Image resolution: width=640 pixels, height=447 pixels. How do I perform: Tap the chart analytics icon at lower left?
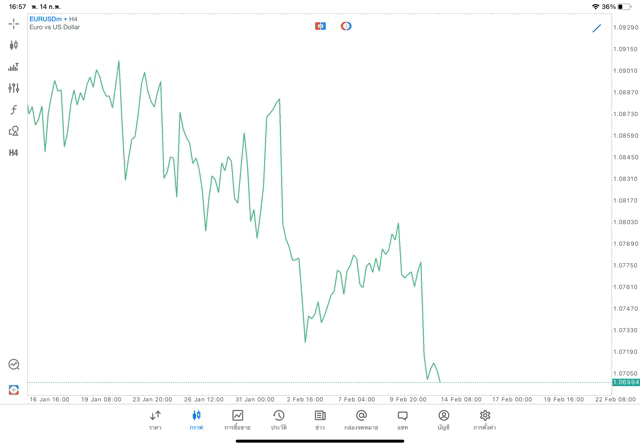[14, 365]
